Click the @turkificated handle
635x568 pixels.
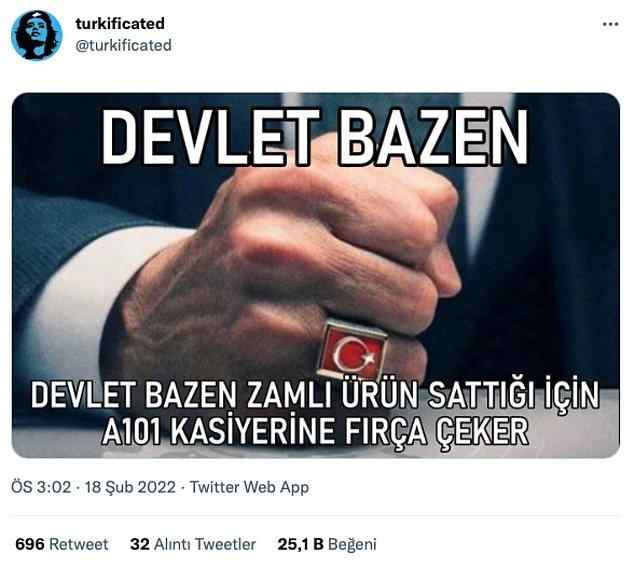(x=123, y=45)
